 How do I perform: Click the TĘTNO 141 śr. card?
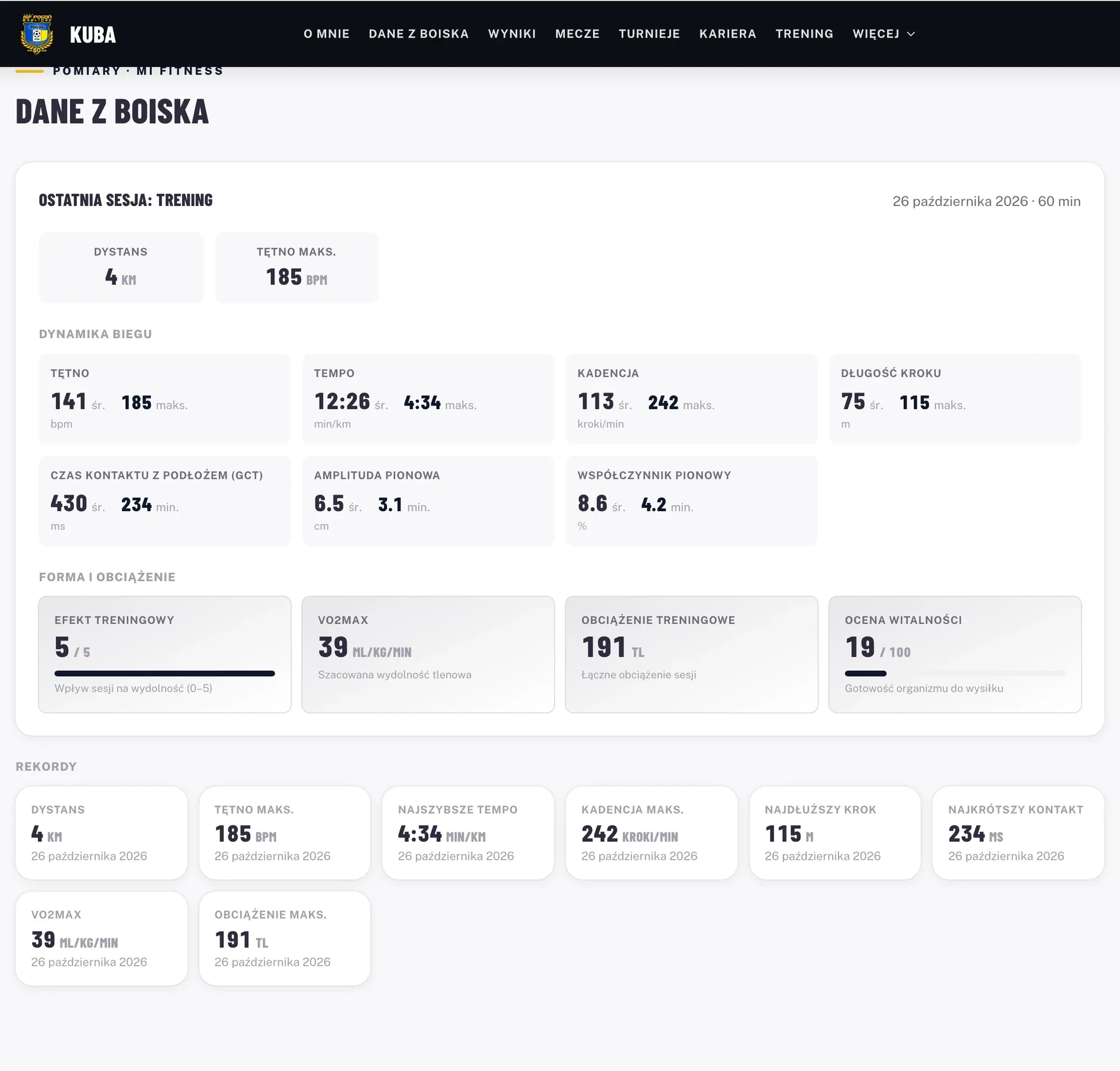[165, 399]
